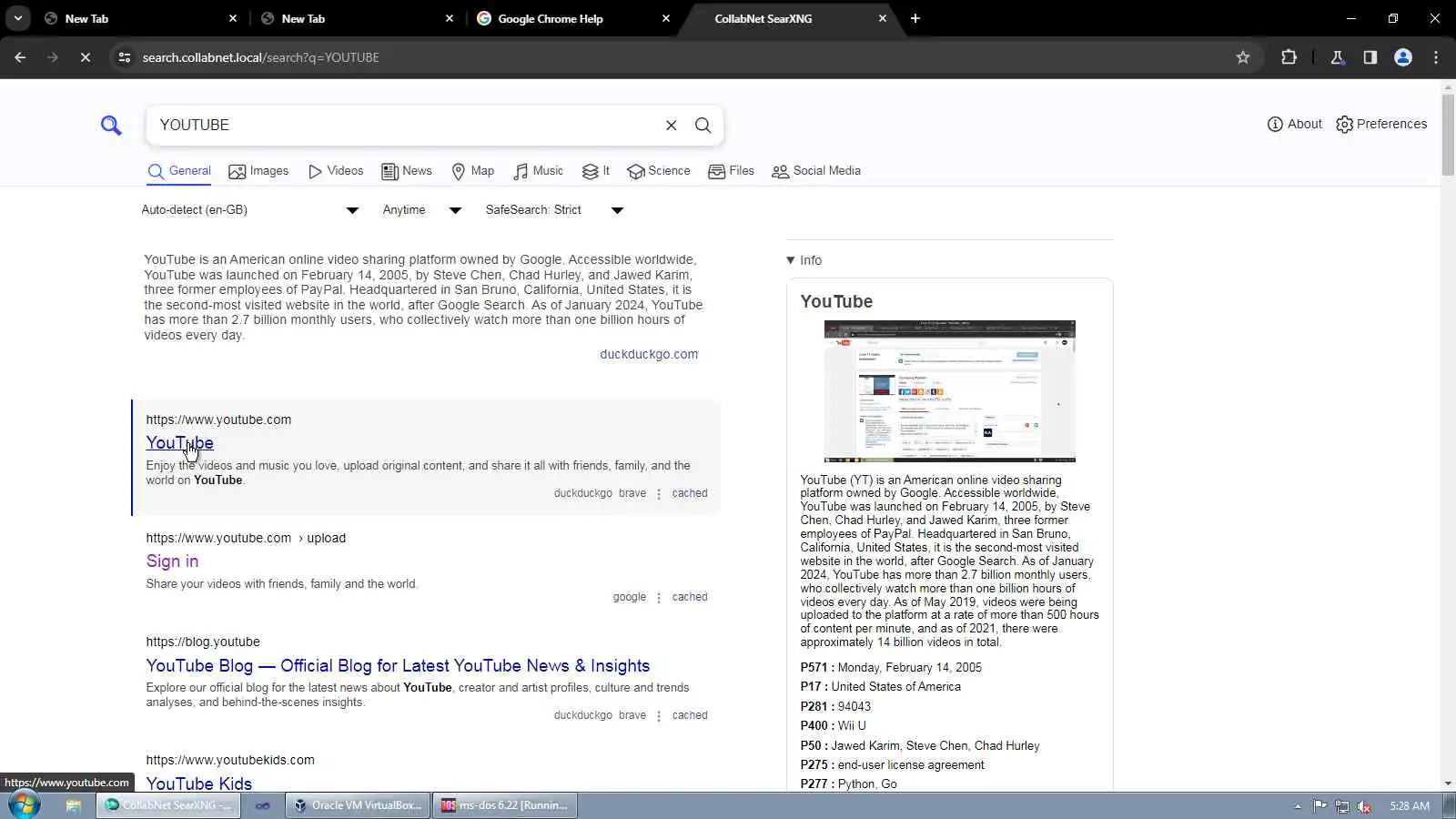Open the Chrome three-dot menu
This screenshot has height=819, width=1456.
tap(1436, 57)
